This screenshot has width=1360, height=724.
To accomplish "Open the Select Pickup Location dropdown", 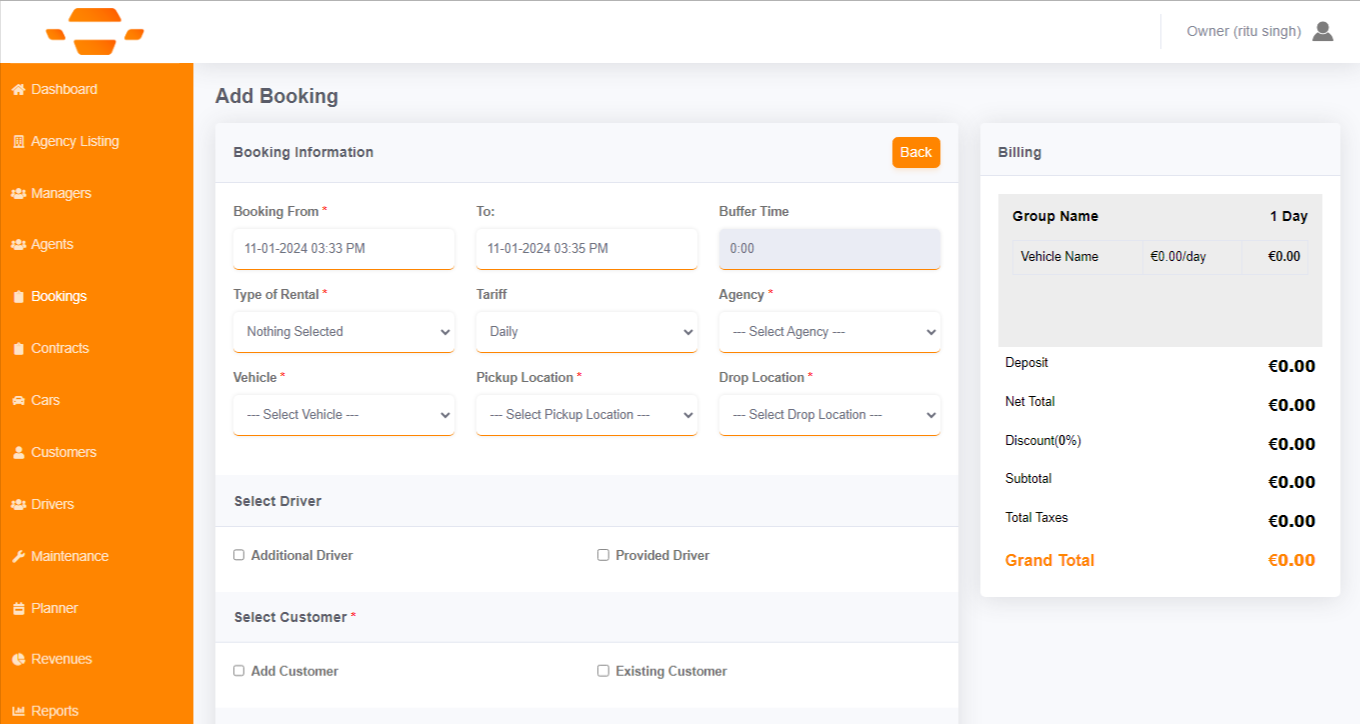I will [586, 415].
